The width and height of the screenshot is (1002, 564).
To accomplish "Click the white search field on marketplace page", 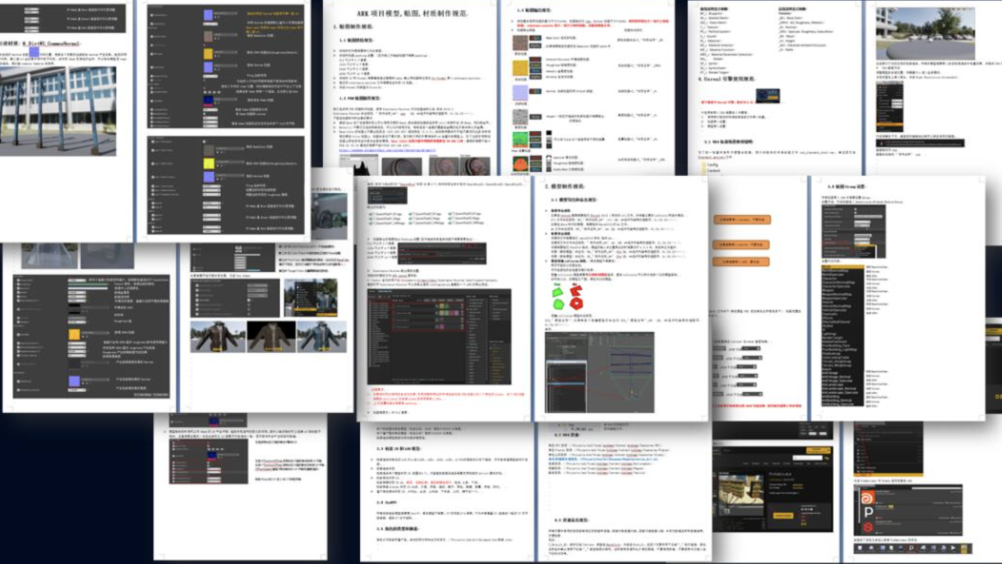I will tap(807, 458).
